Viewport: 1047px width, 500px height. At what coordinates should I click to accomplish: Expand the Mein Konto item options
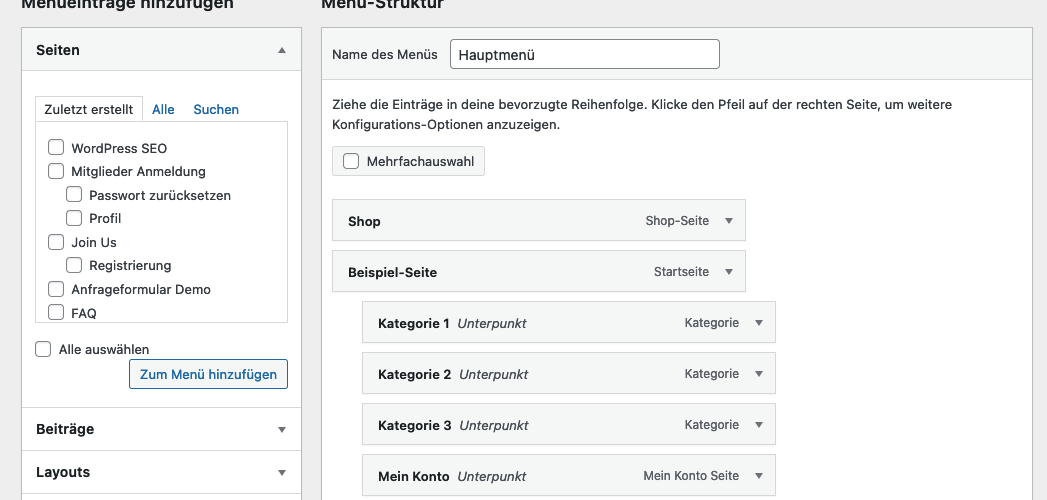[759, 476]
